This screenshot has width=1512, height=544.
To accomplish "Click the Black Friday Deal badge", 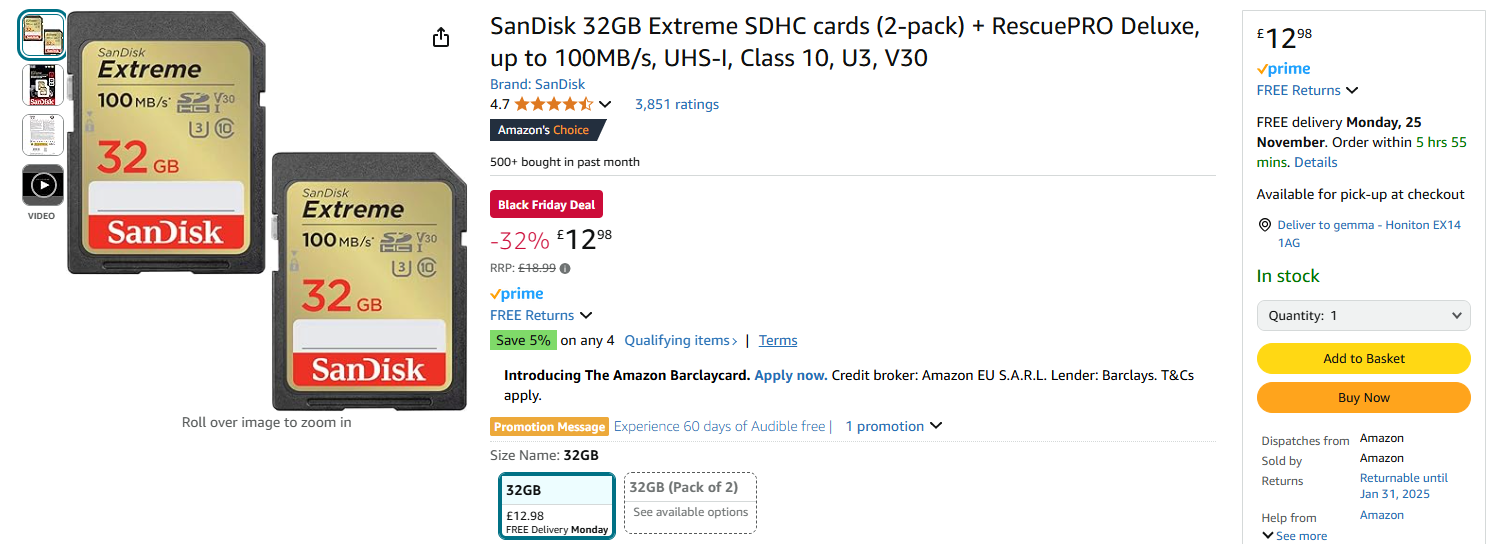I will [546, 205].
